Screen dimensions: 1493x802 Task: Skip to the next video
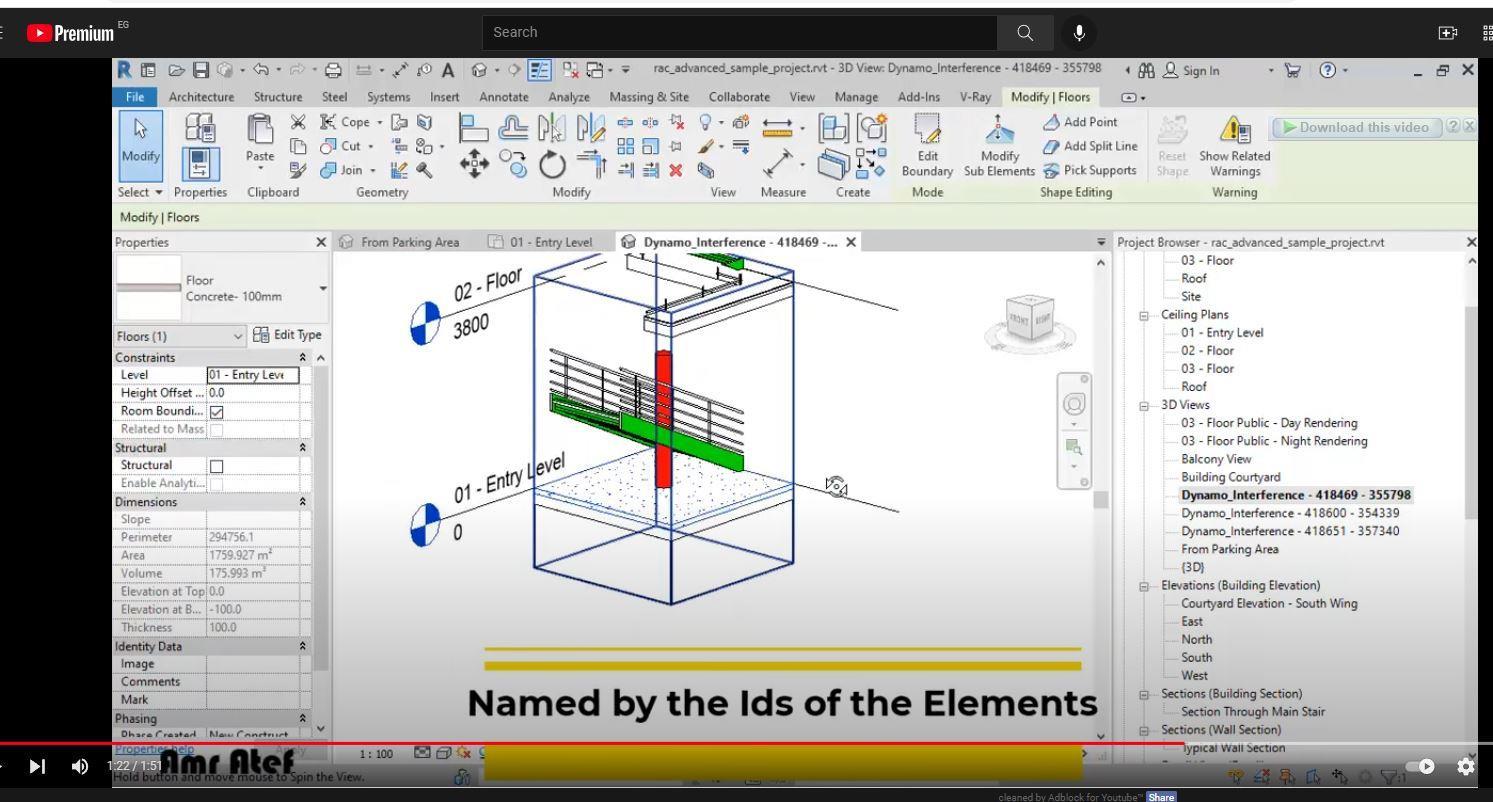coord(37,767)
